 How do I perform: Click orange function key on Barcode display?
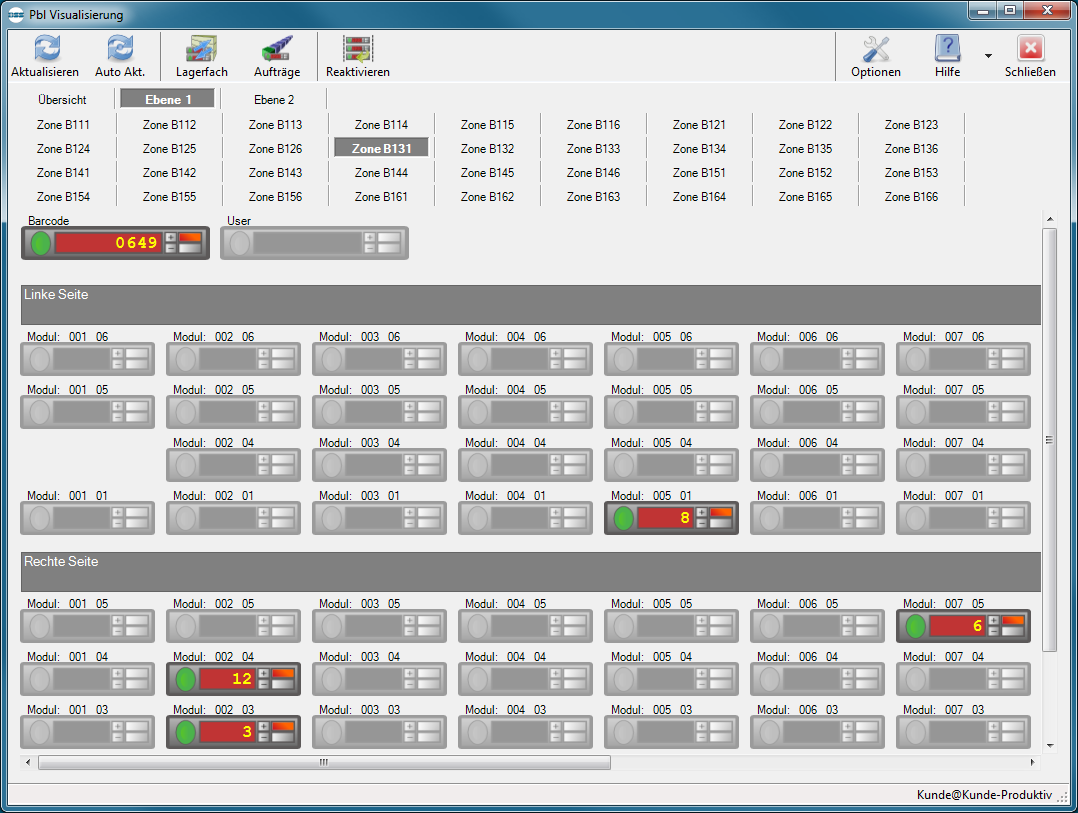pyautogui.click(x=190, y=237)
